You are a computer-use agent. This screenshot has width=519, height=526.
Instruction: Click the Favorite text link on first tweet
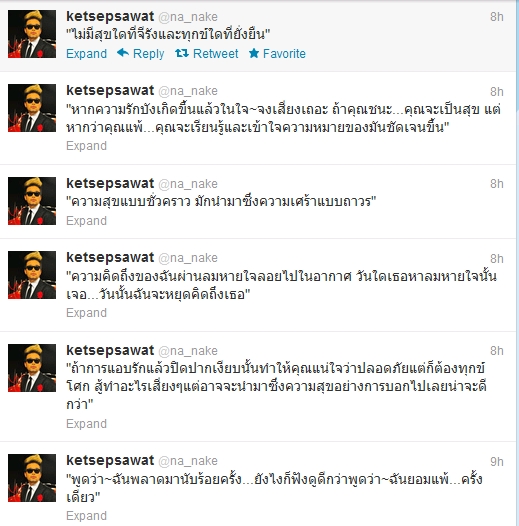pos(284,54)
